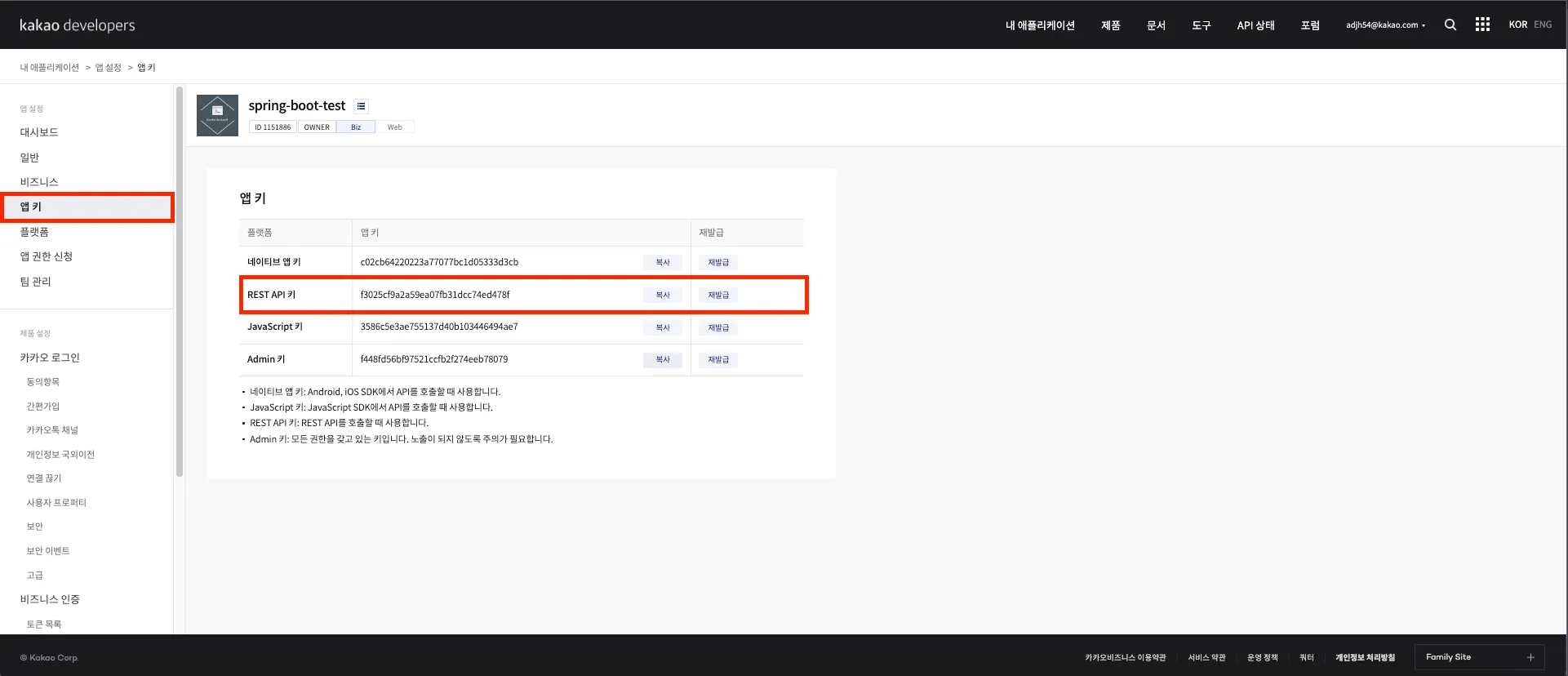Open 개인정보 국외이전 in the sidebar

(60, 455)
